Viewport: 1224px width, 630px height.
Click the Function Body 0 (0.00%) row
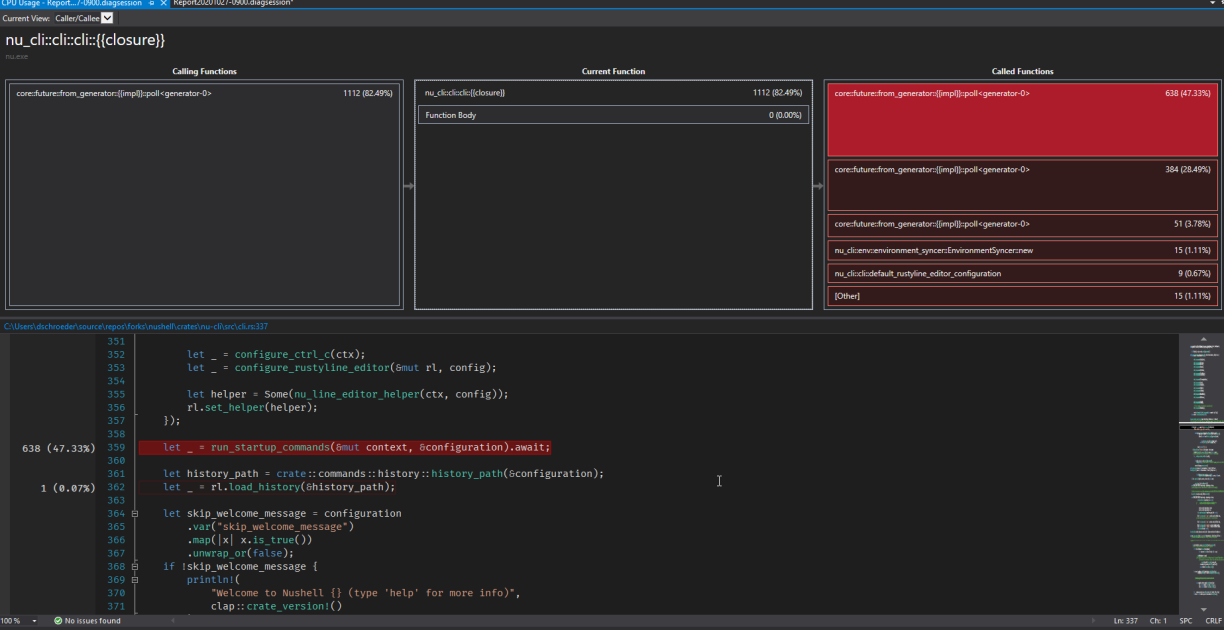point(613,115)
